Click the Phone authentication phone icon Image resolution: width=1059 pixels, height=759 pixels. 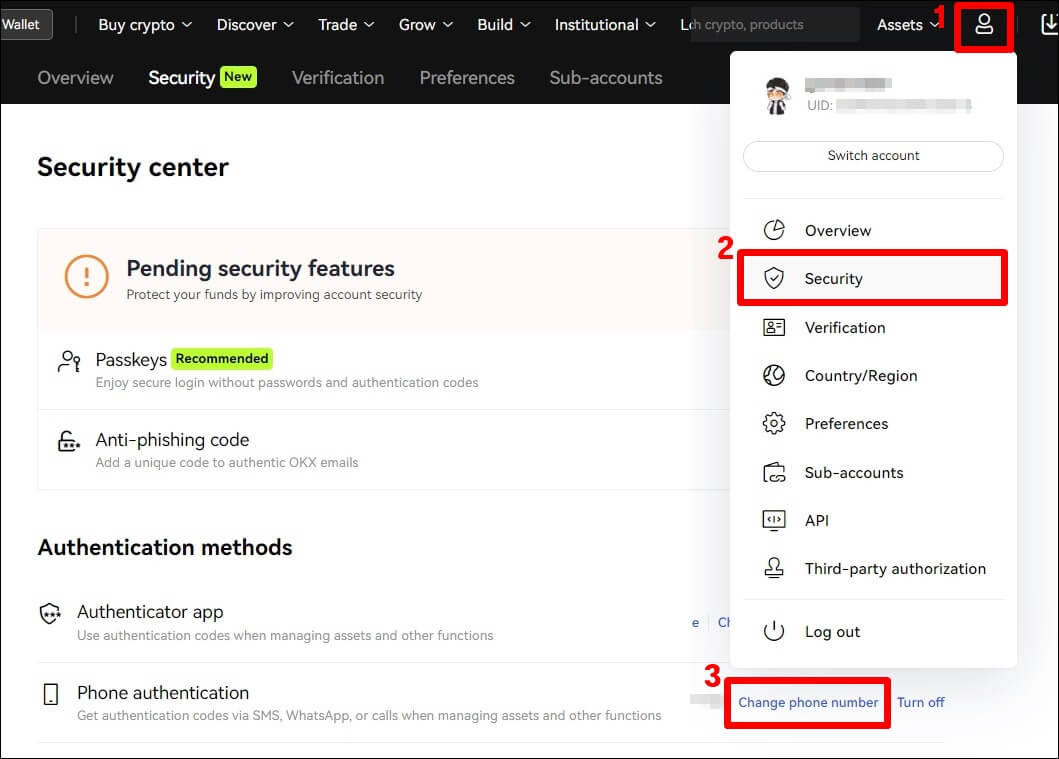[x=51, y=693]
